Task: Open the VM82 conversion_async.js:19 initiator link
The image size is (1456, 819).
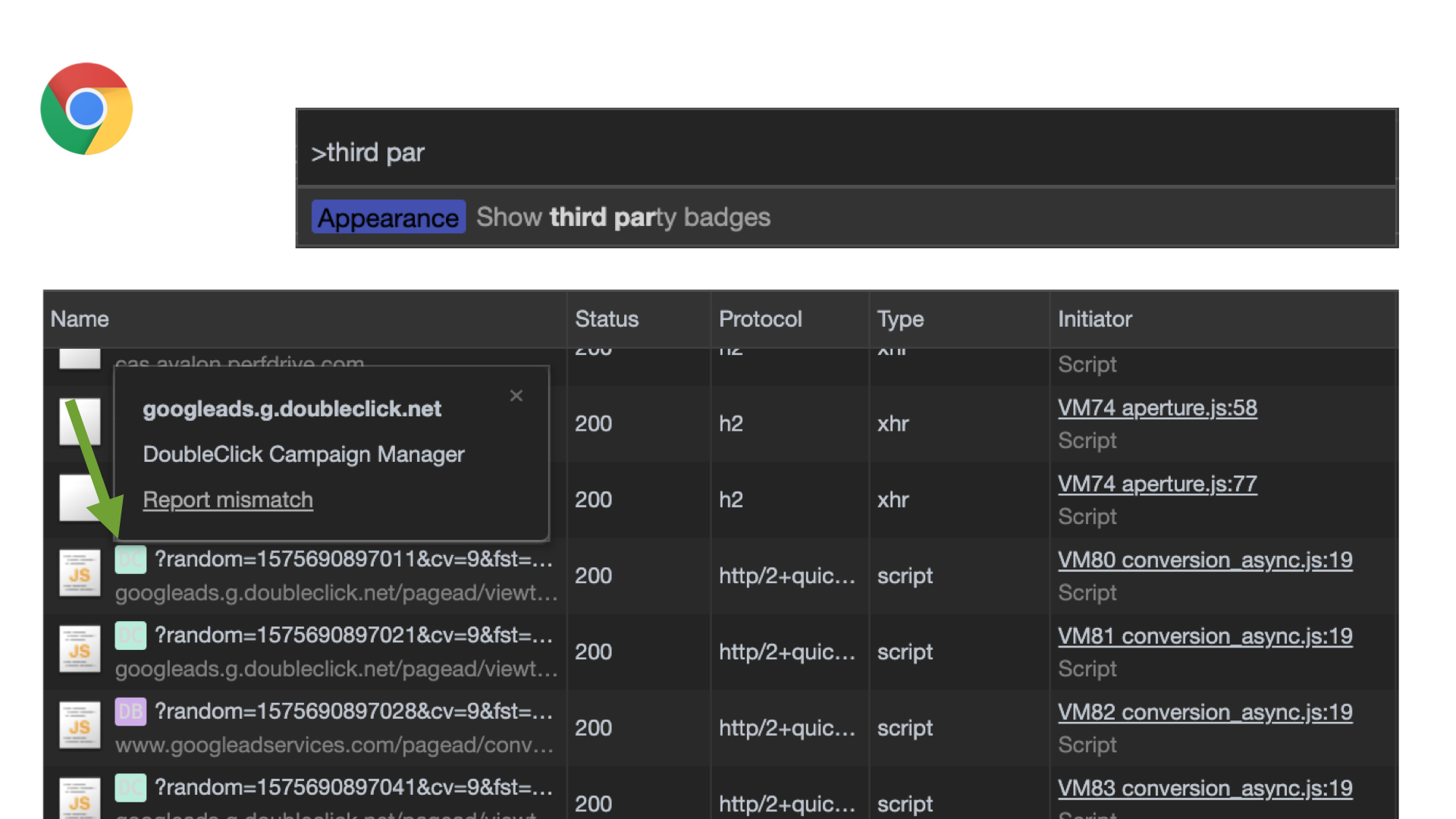Action: click(1204, 713)
